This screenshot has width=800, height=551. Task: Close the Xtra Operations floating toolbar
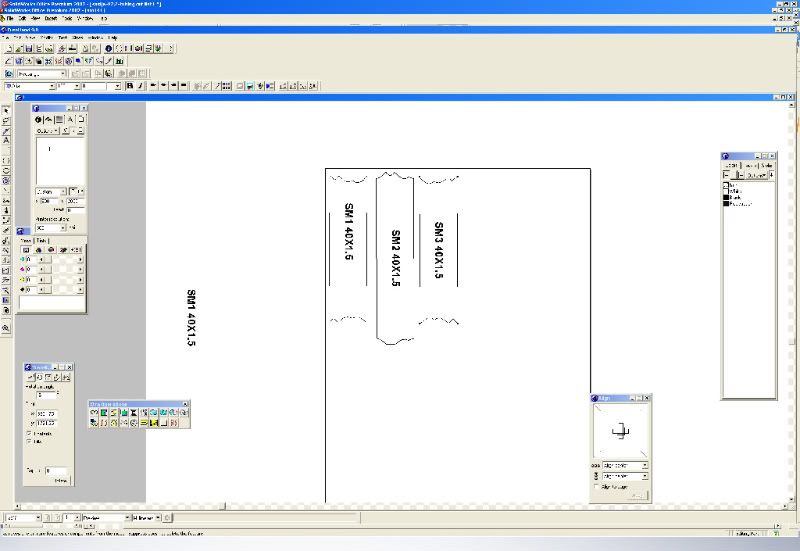click(185, 404)
